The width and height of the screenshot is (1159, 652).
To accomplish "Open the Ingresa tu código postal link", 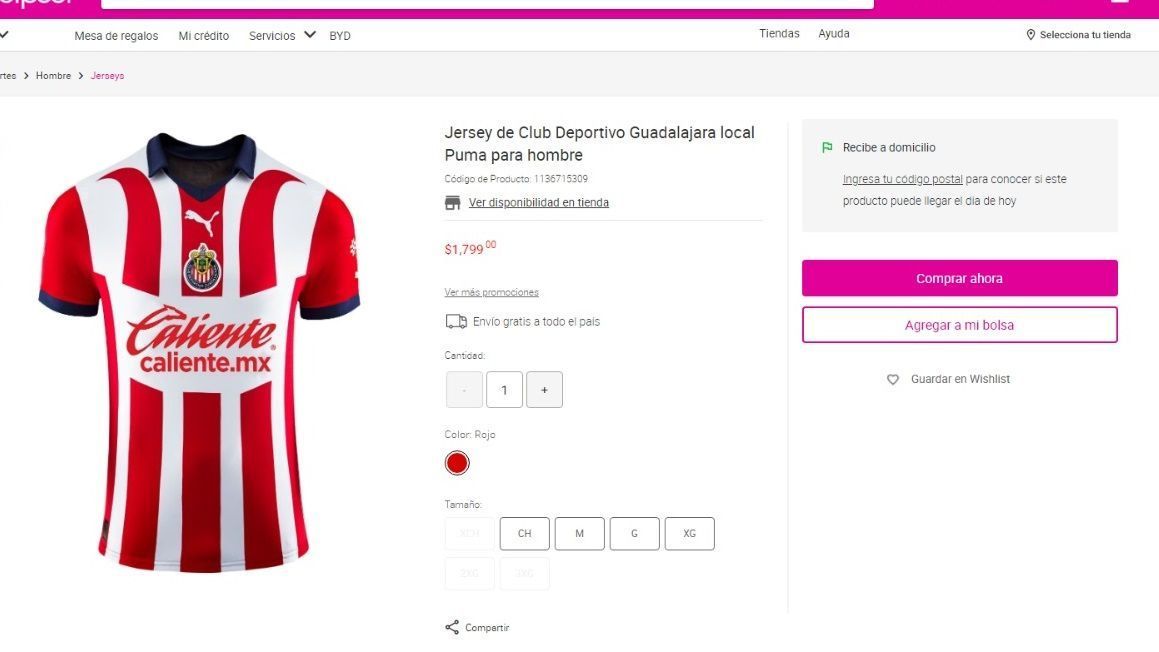I will pos(901,178).
